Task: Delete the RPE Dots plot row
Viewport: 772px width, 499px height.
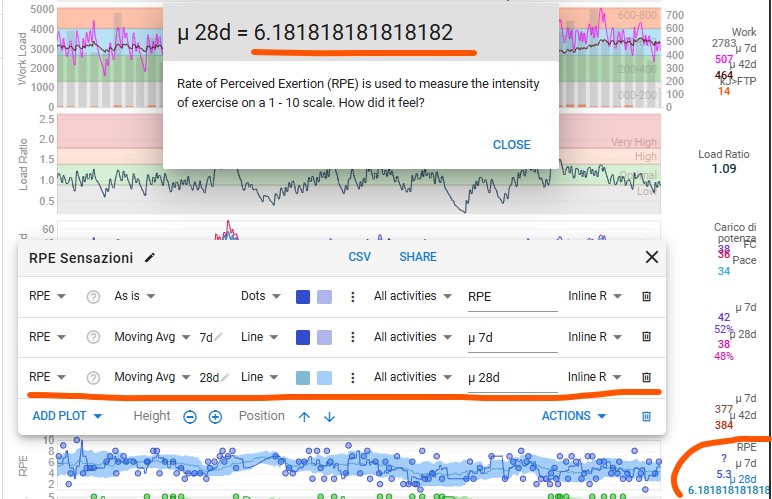Action: pyautogui.click(x=646, y=296)
